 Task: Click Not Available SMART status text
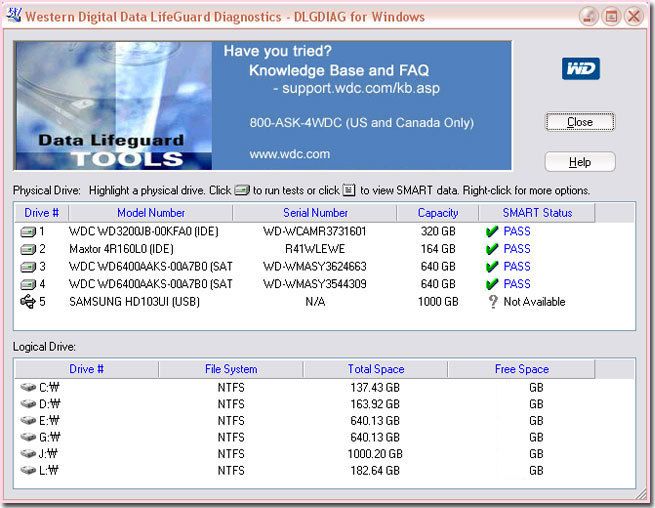click(534, 302)
